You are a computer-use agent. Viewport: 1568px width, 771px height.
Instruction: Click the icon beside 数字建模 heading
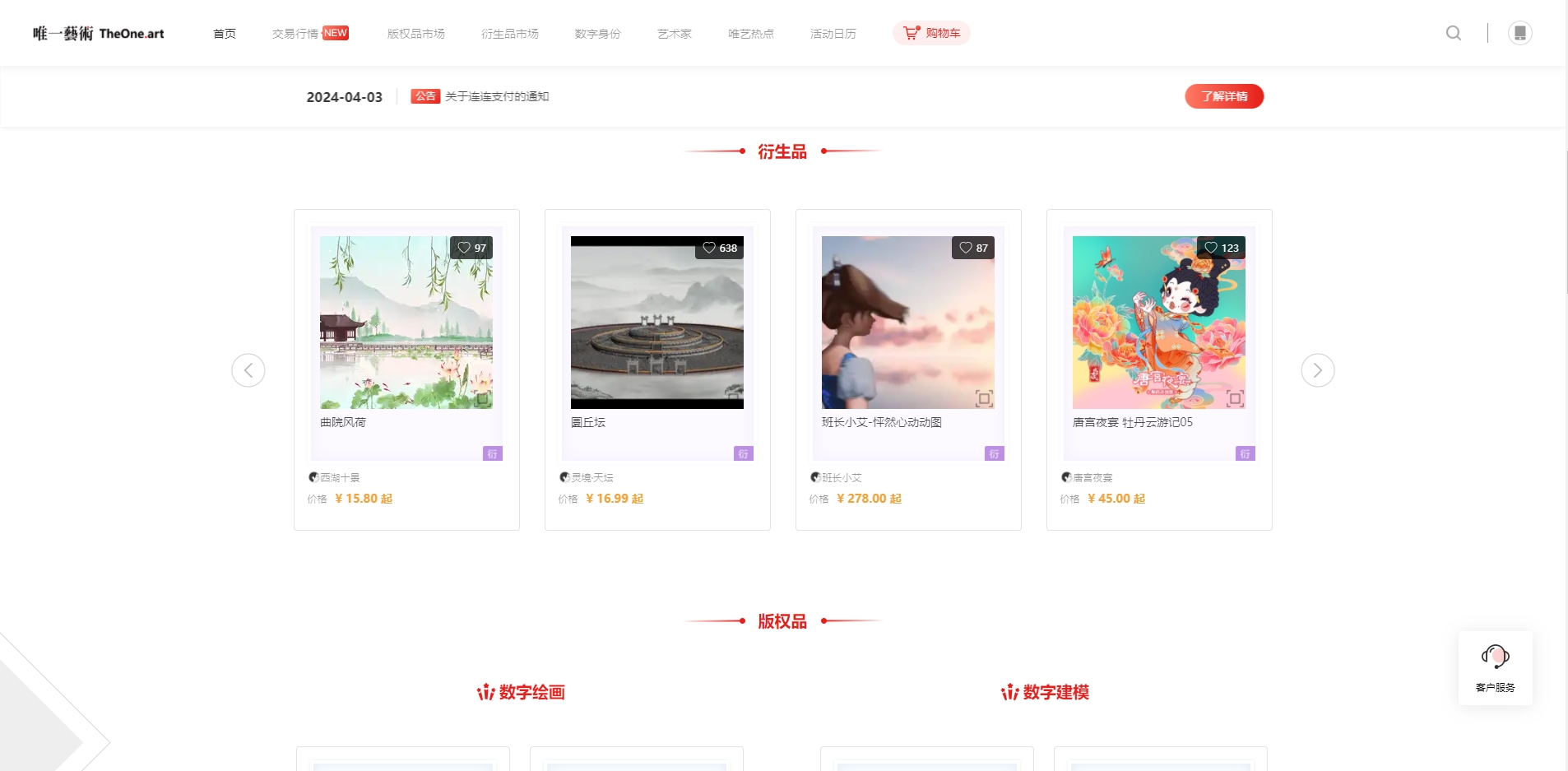pyautogui.click(x=1010, y=692)
